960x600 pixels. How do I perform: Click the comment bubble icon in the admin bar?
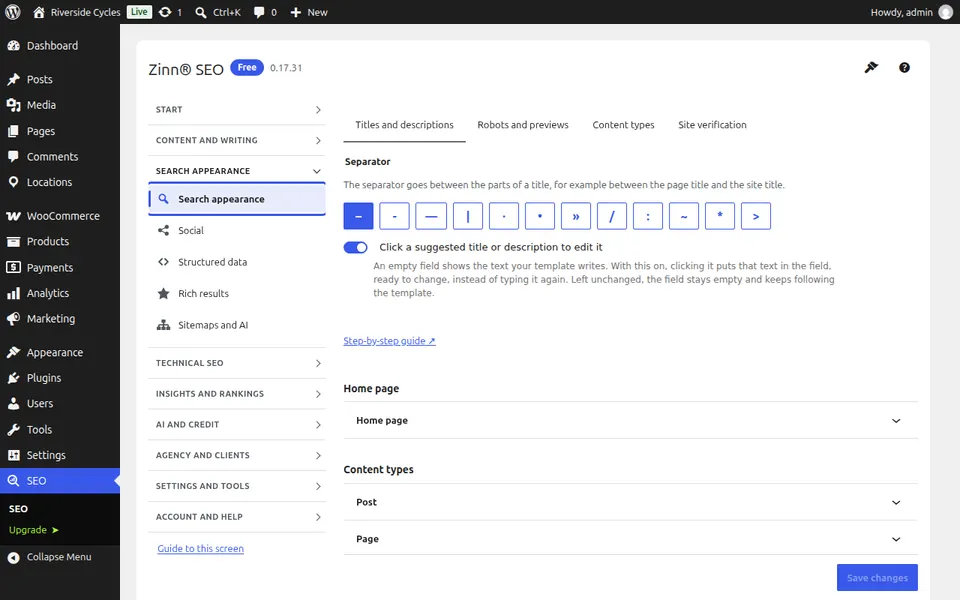(x=259, y=12)
